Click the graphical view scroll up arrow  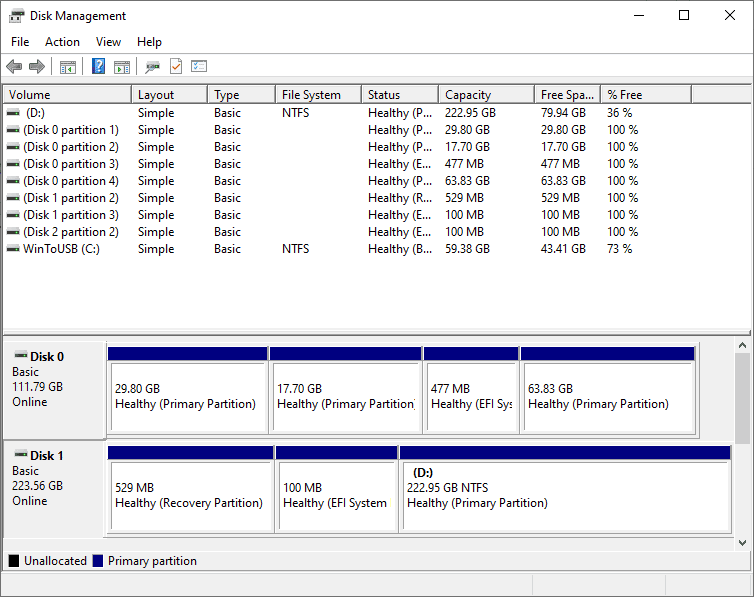(742, 346)
